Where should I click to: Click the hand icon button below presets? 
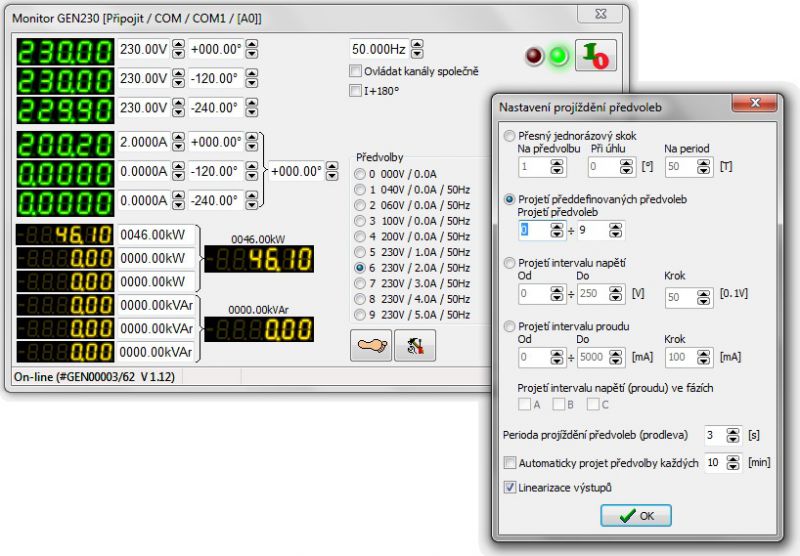[x=371, y=345]
